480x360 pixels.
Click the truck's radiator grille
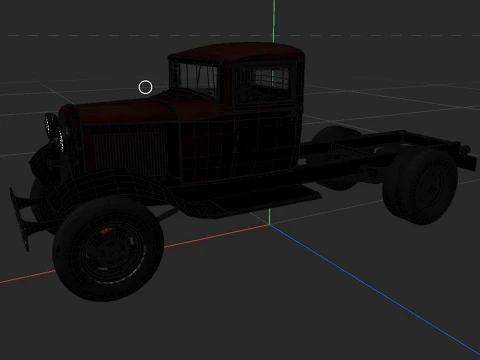[130, 154]
